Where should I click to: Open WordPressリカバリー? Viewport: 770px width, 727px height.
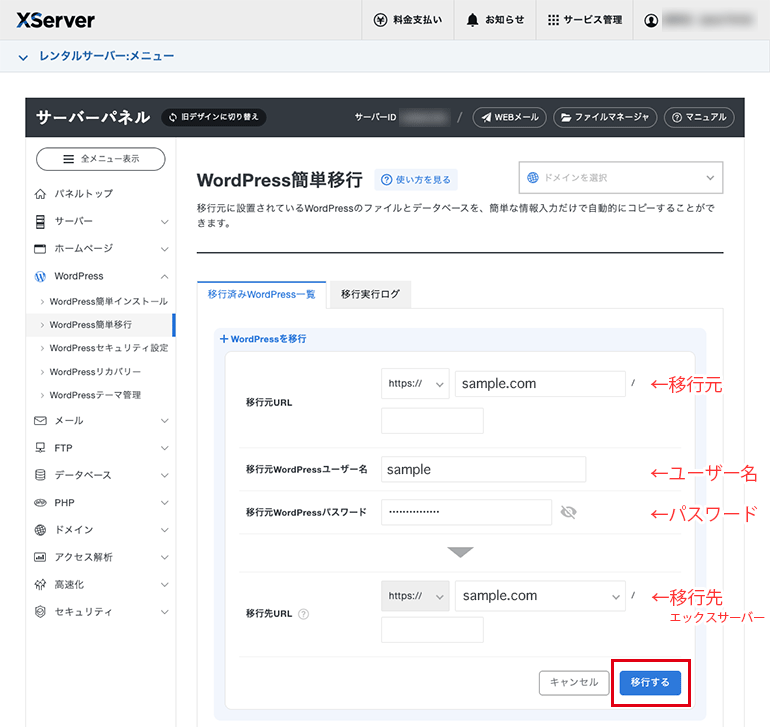pyautogui.click(x=95, y=372)
